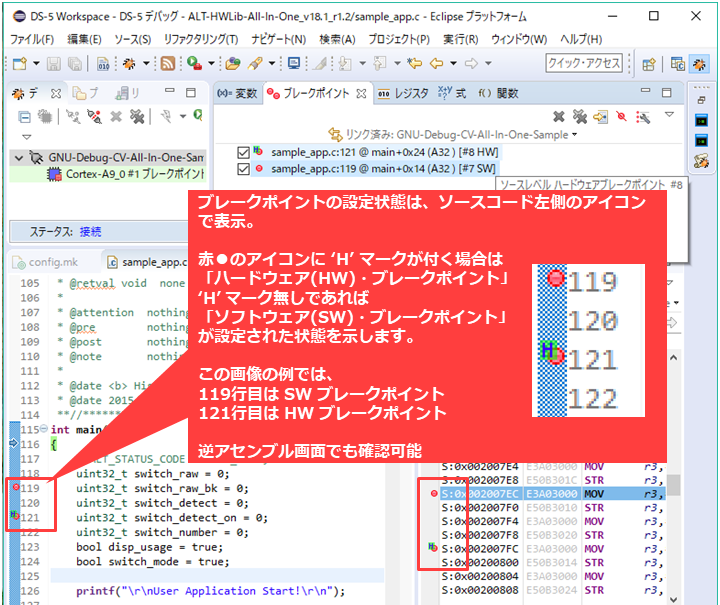Open the Search dropdown arrow
The width and height of the screenshot is (720, 605).
point(272,63)
